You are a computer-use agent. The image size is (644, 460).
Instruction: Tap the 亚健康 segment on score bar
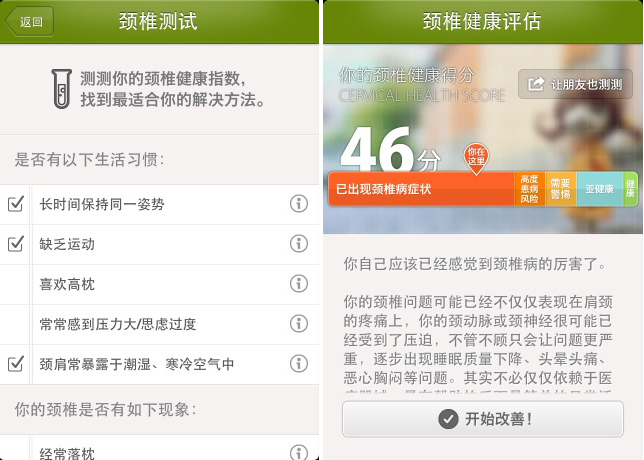[x=600, y=189]
